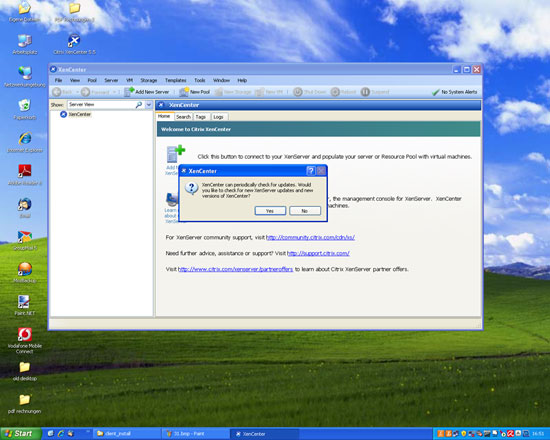Click the Add New Server toolbar icon
This screenshot has width=550, height=440.
tap(129, 92)
